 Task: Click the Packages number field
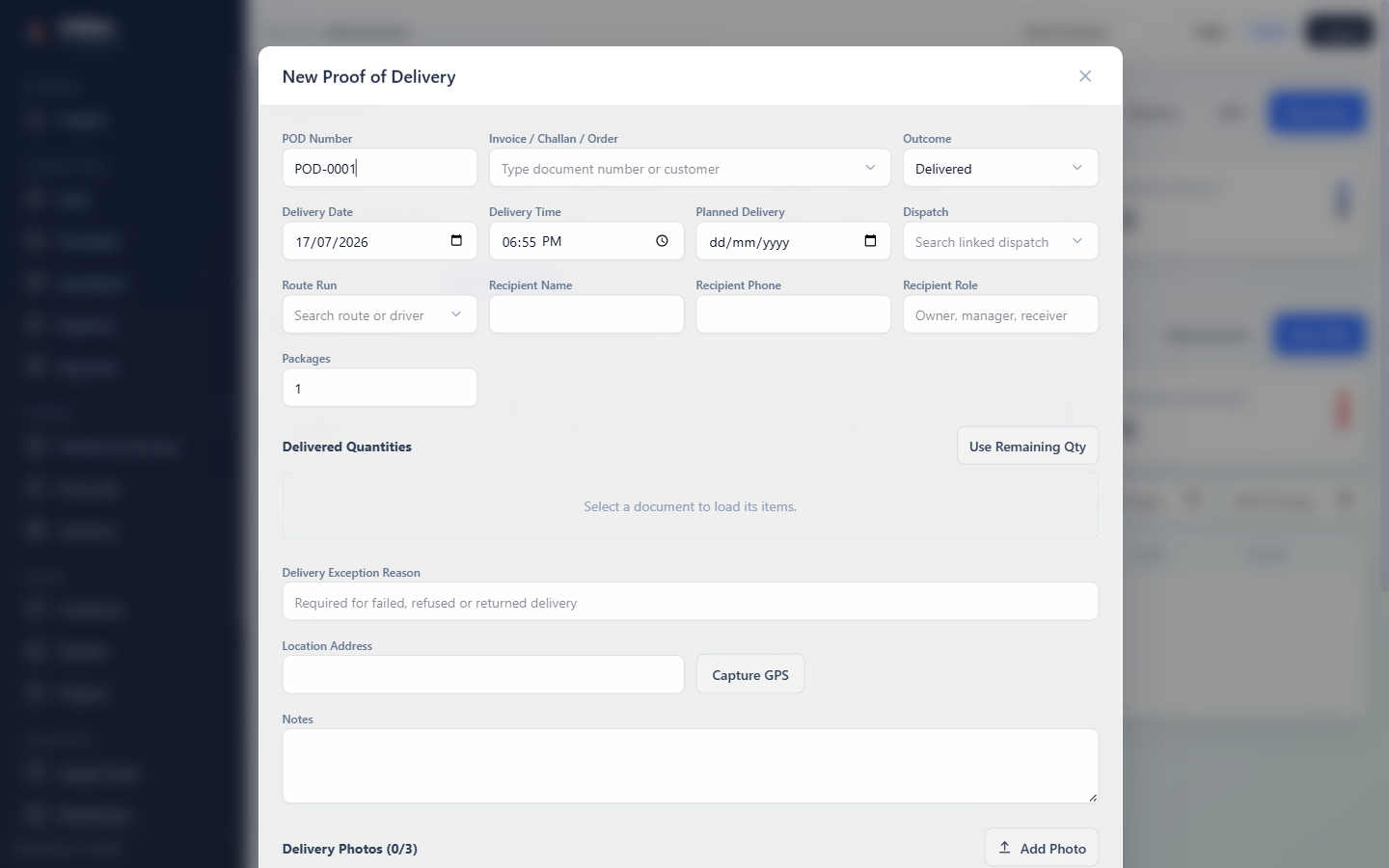(379, 388)
